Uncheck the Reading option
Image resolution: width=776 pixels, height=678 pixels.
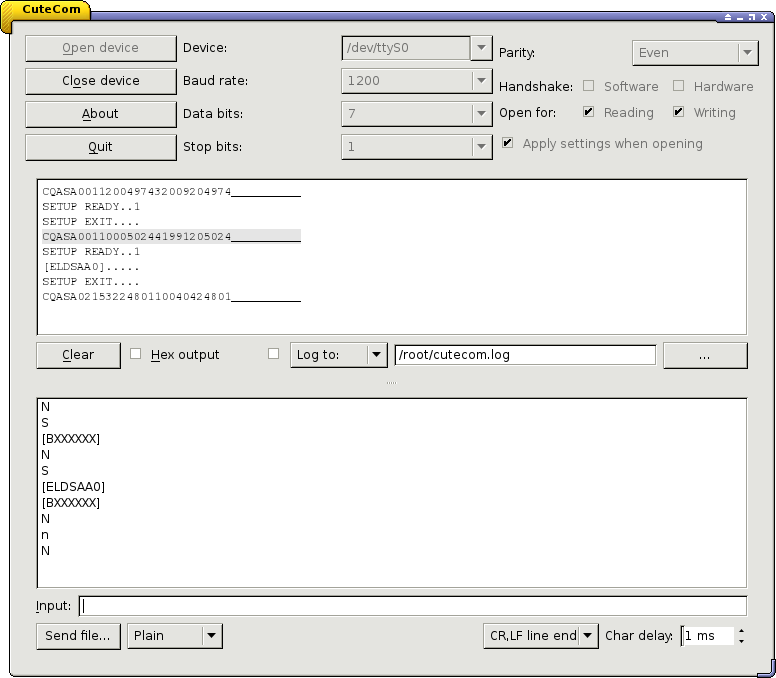pos(589,112)
